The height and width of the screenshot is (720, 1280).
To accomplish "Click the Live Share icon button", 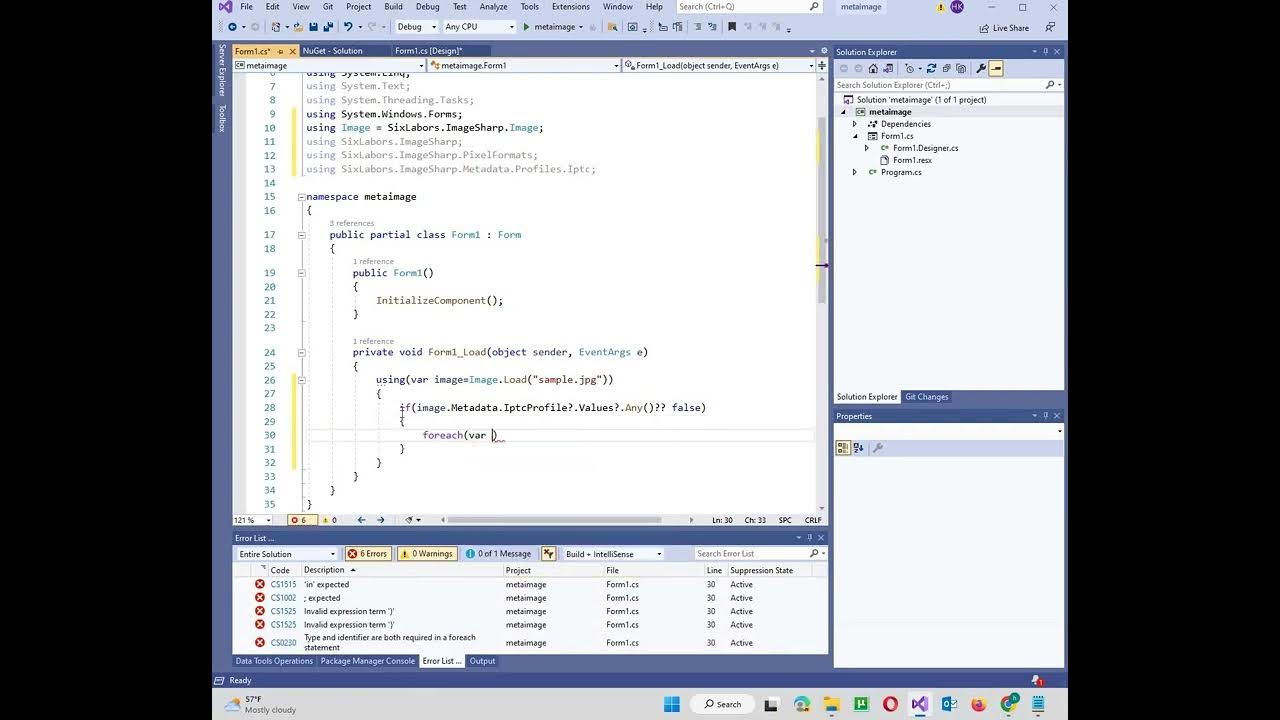I will [1004, 28].
